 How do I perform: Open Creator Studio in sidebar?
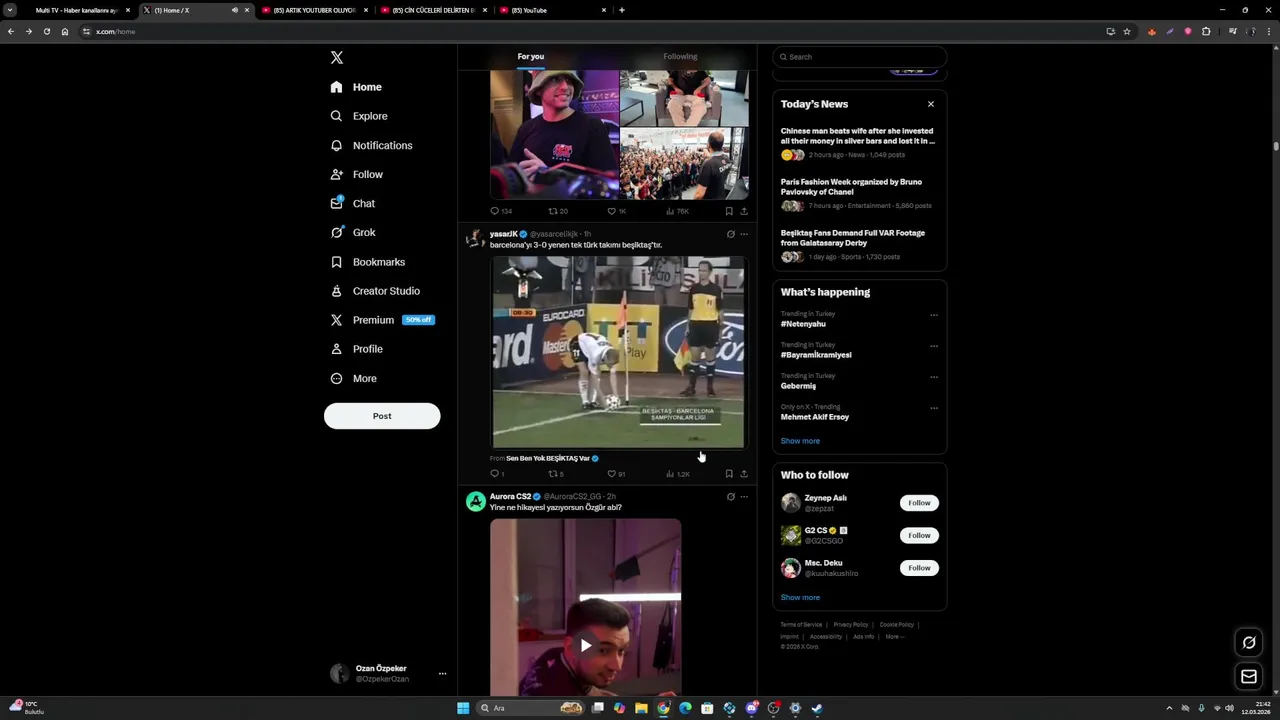tap(375, 291)
